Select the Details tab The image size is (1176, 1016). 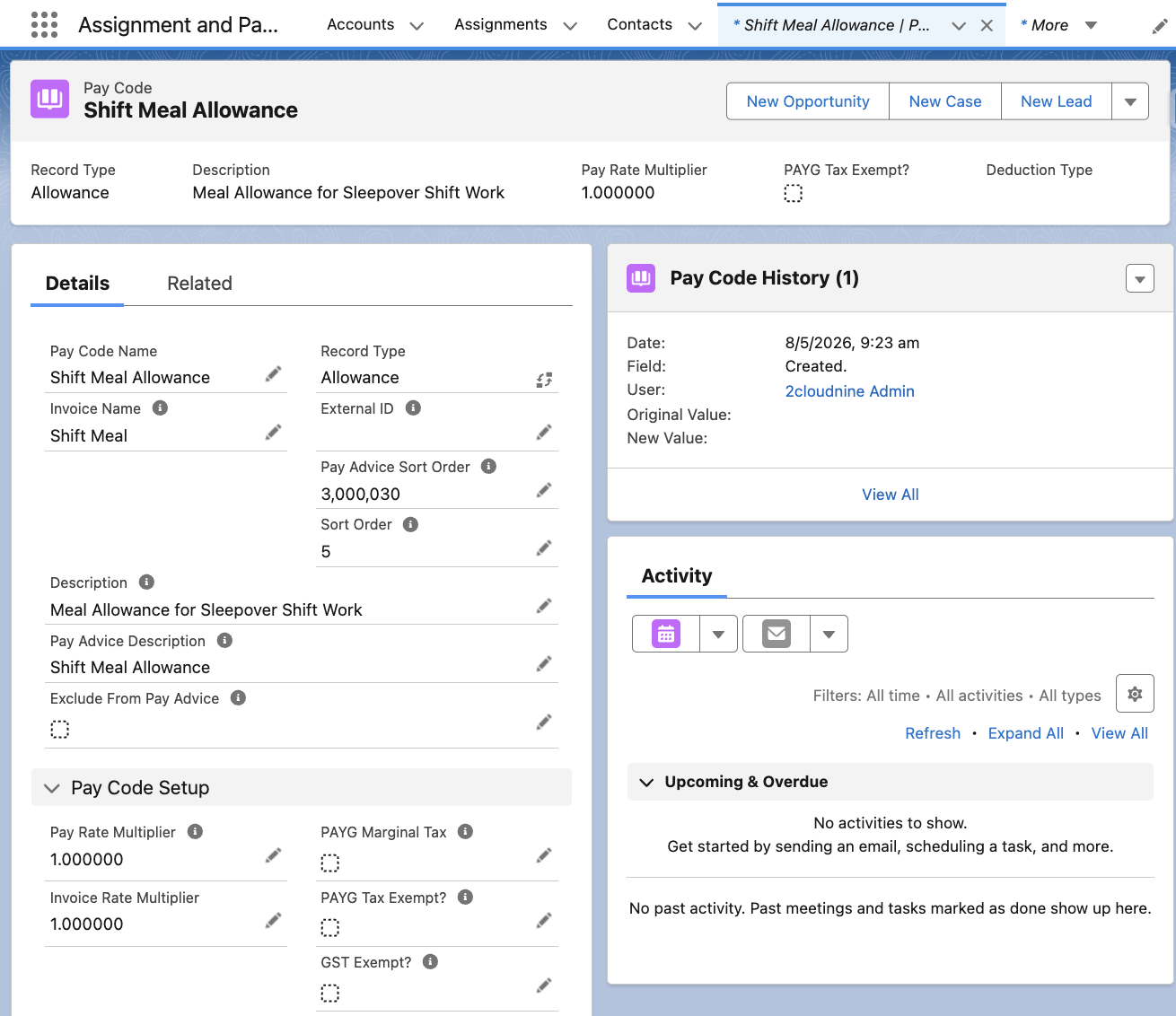[x=77, y=284]
